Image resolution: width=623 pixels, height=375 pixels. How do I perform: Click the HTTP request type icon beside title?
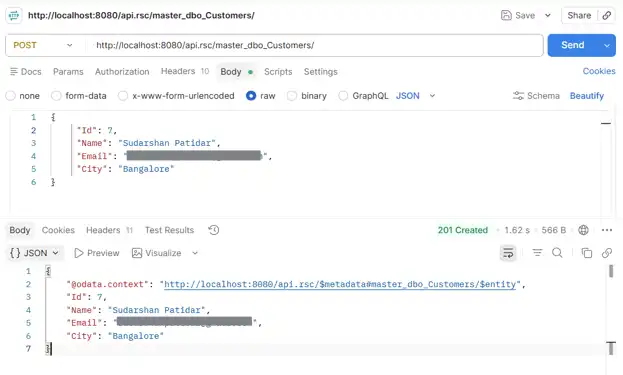[x=14, y=15]
